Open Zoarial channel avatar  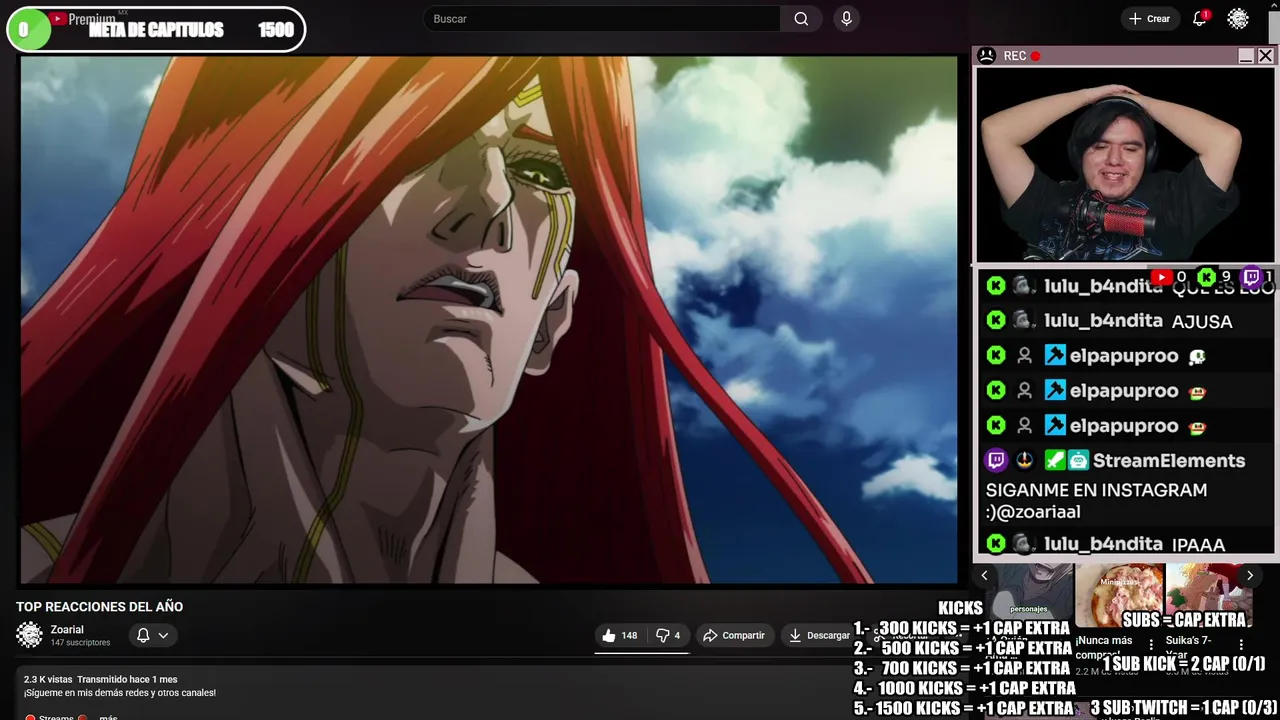pyautogui.click(x=30, y=635)
